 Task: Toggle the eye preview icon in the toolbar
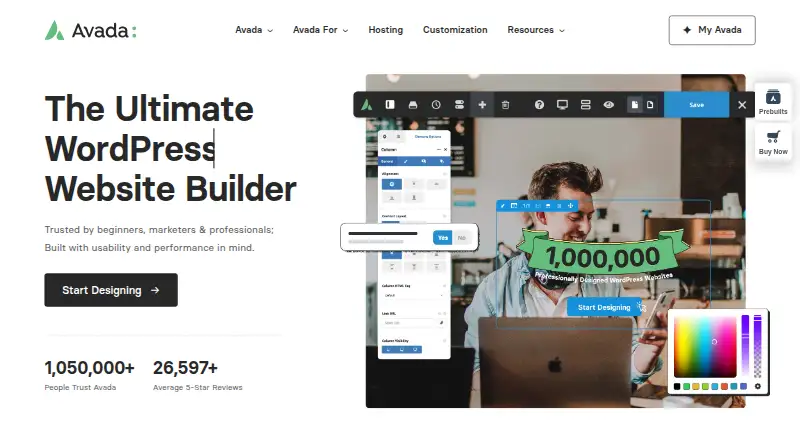point(609,105)
